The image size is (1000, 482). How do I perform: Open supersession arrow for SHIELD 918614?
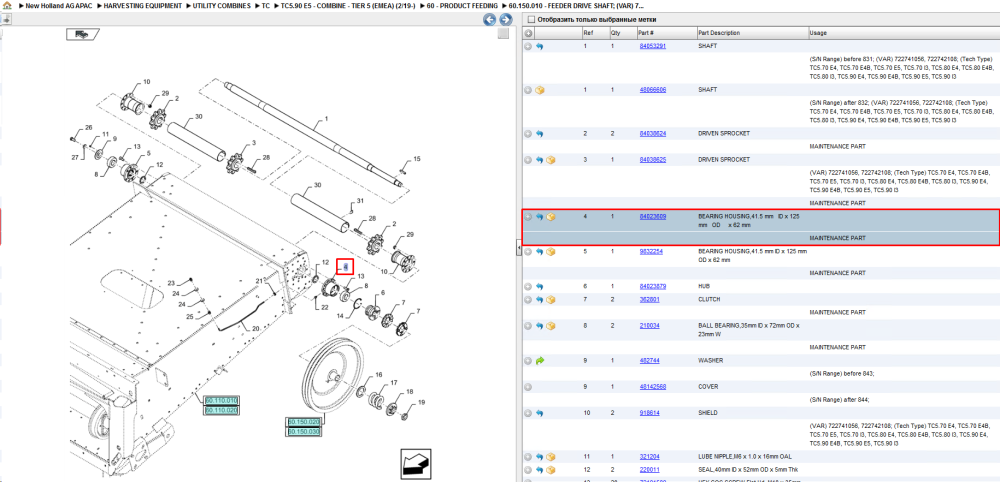click(x=540, y=413)
